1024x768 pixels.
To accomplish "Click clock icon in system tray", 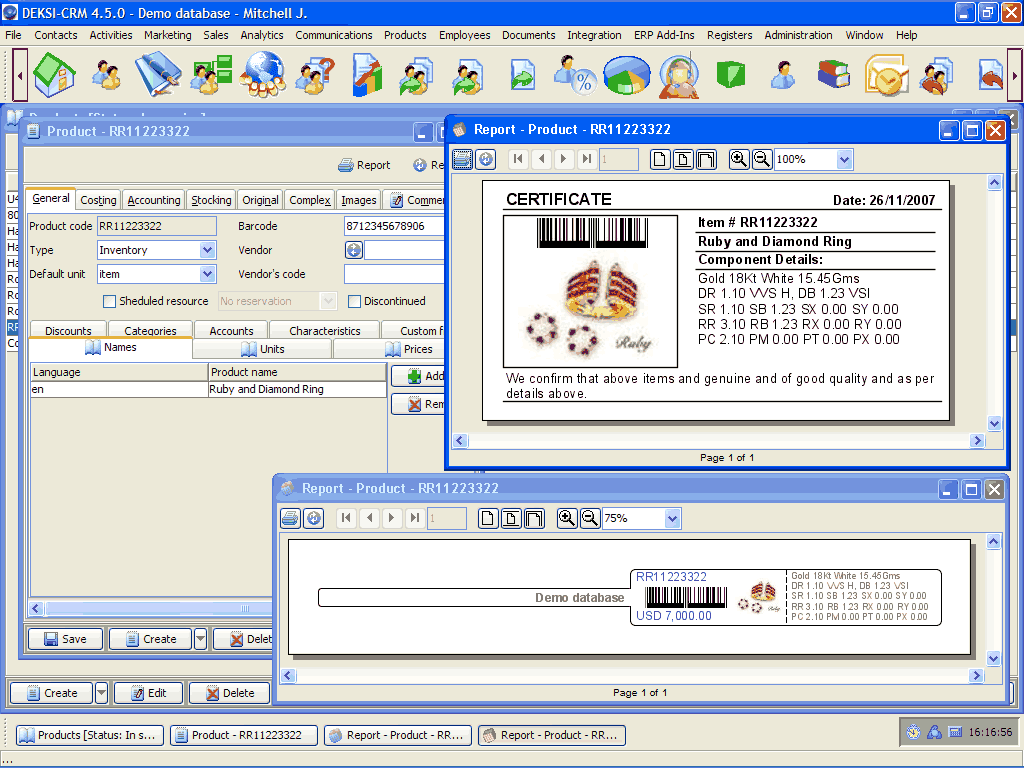I will [913, 732].
